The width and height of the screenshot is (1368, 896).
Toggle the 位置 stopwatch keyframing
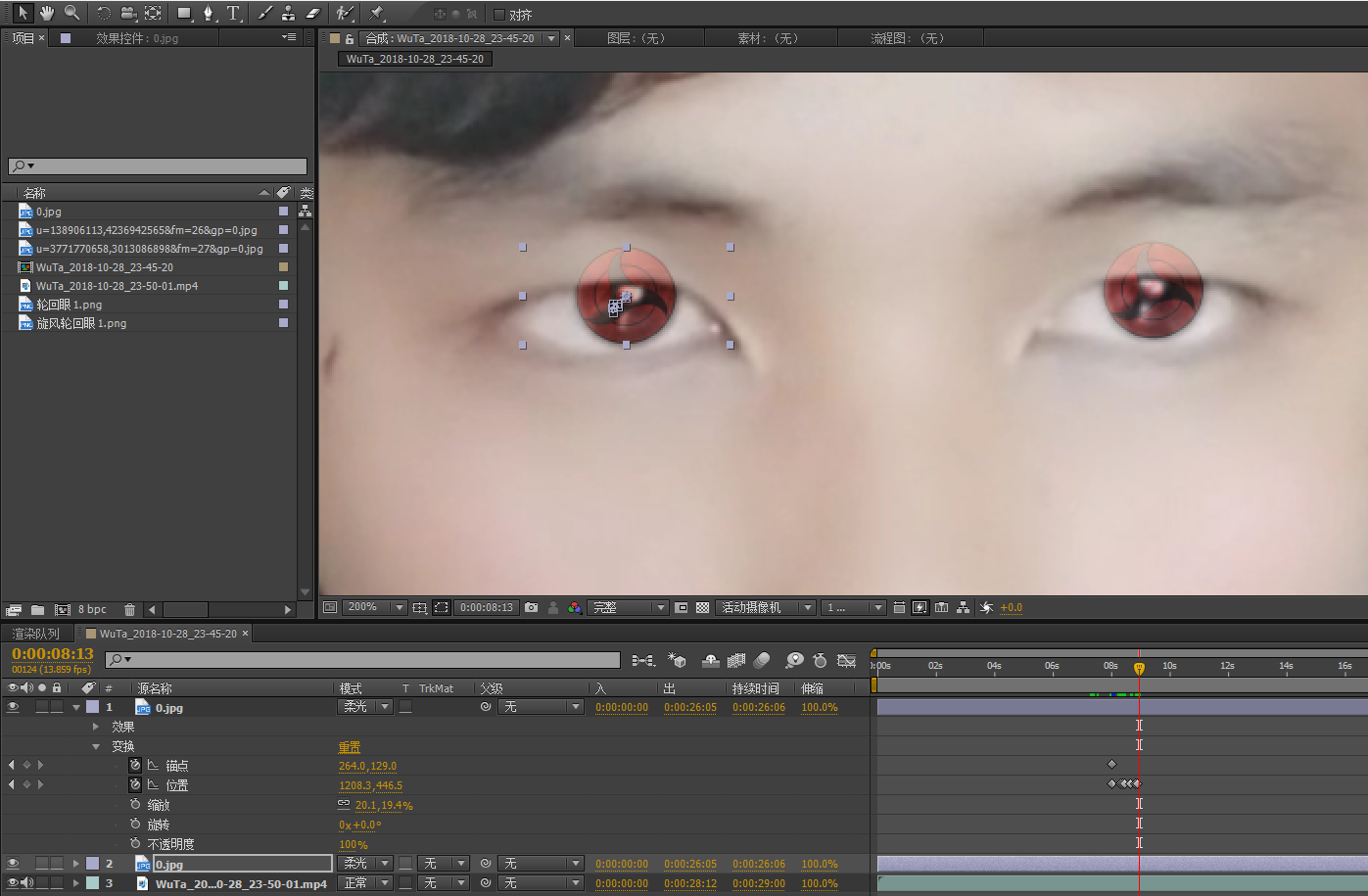[135, 784]
